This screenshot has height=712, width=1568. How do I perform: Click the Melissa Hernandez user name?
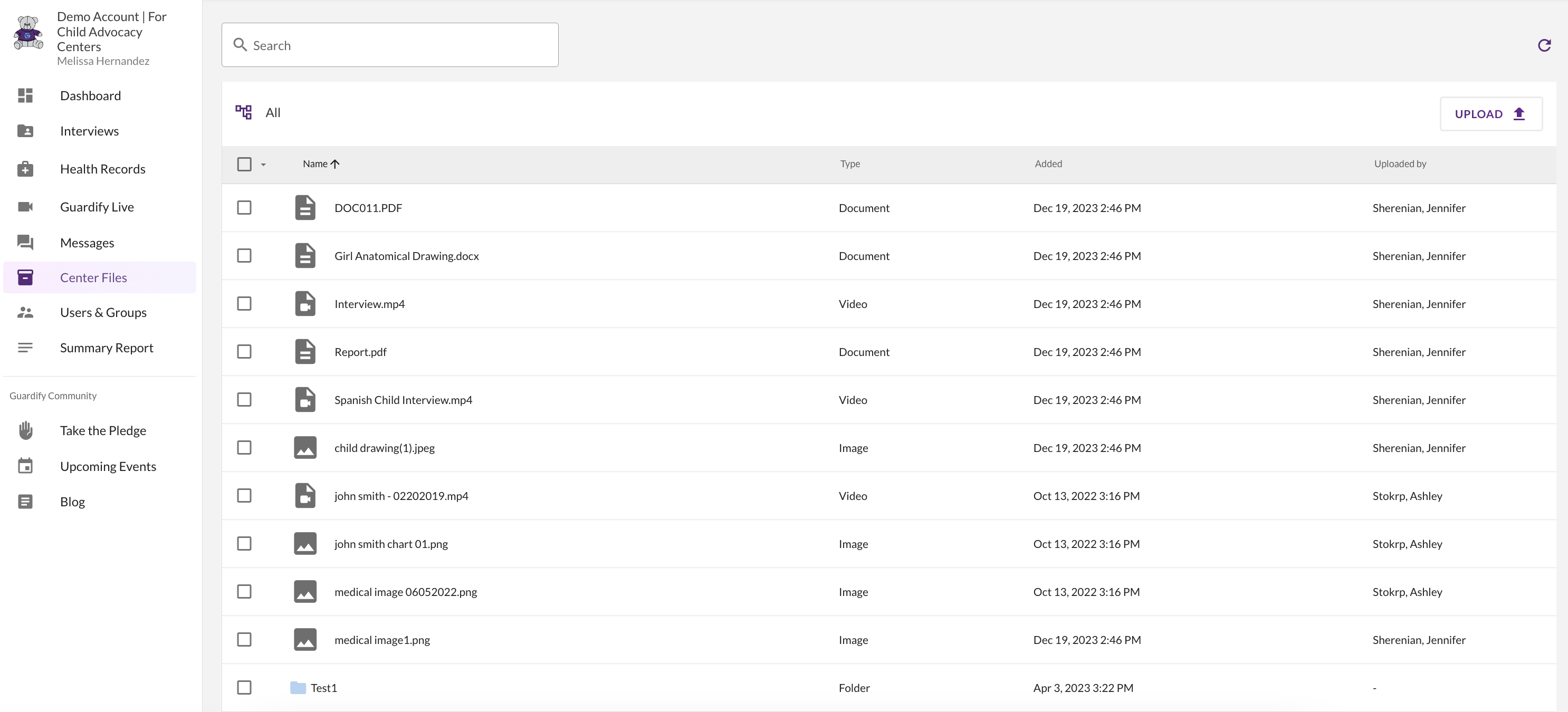pos(103,61)
